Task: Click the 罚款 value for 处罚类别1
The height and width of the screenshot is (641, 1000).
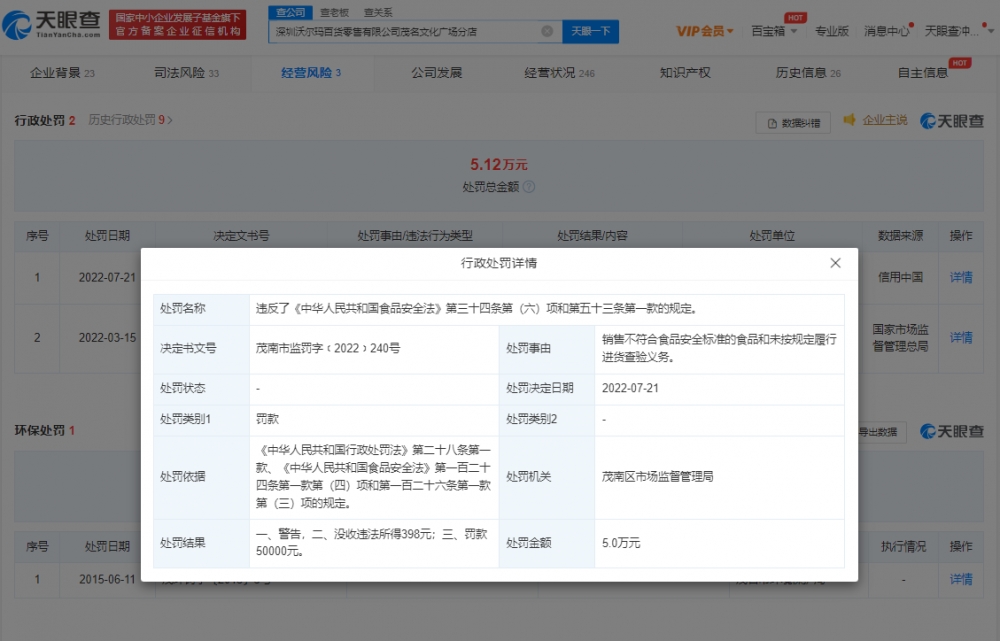Action: coord(267,420)
